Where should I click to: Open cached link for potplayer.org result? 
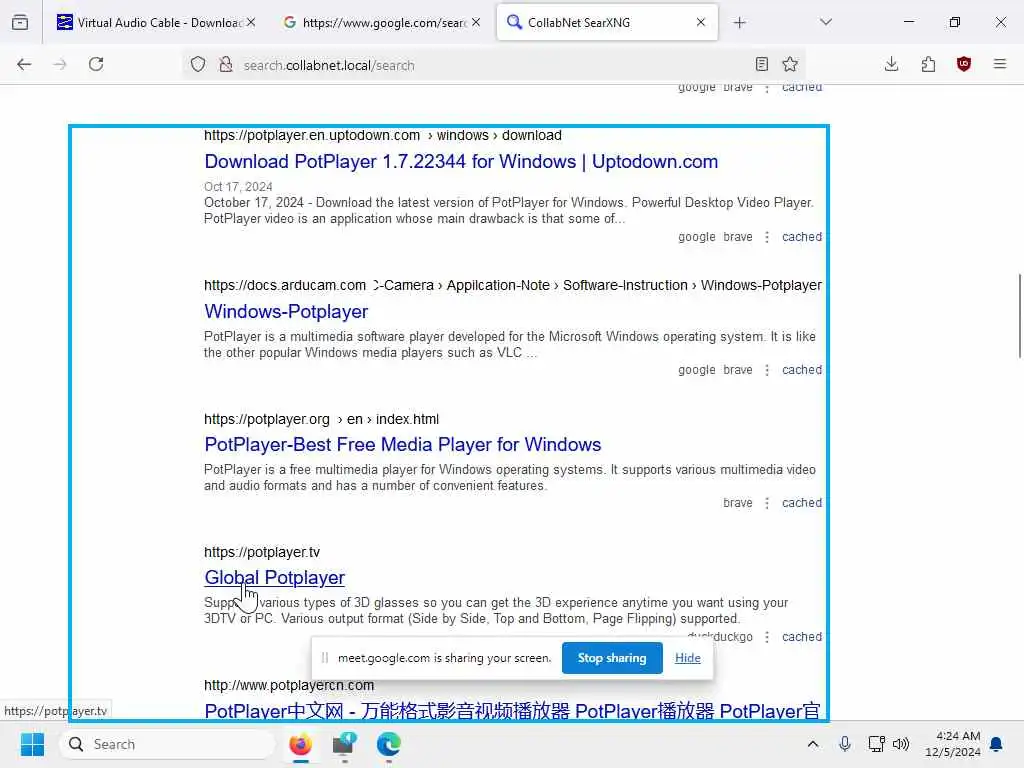click(x=802, y=503)
